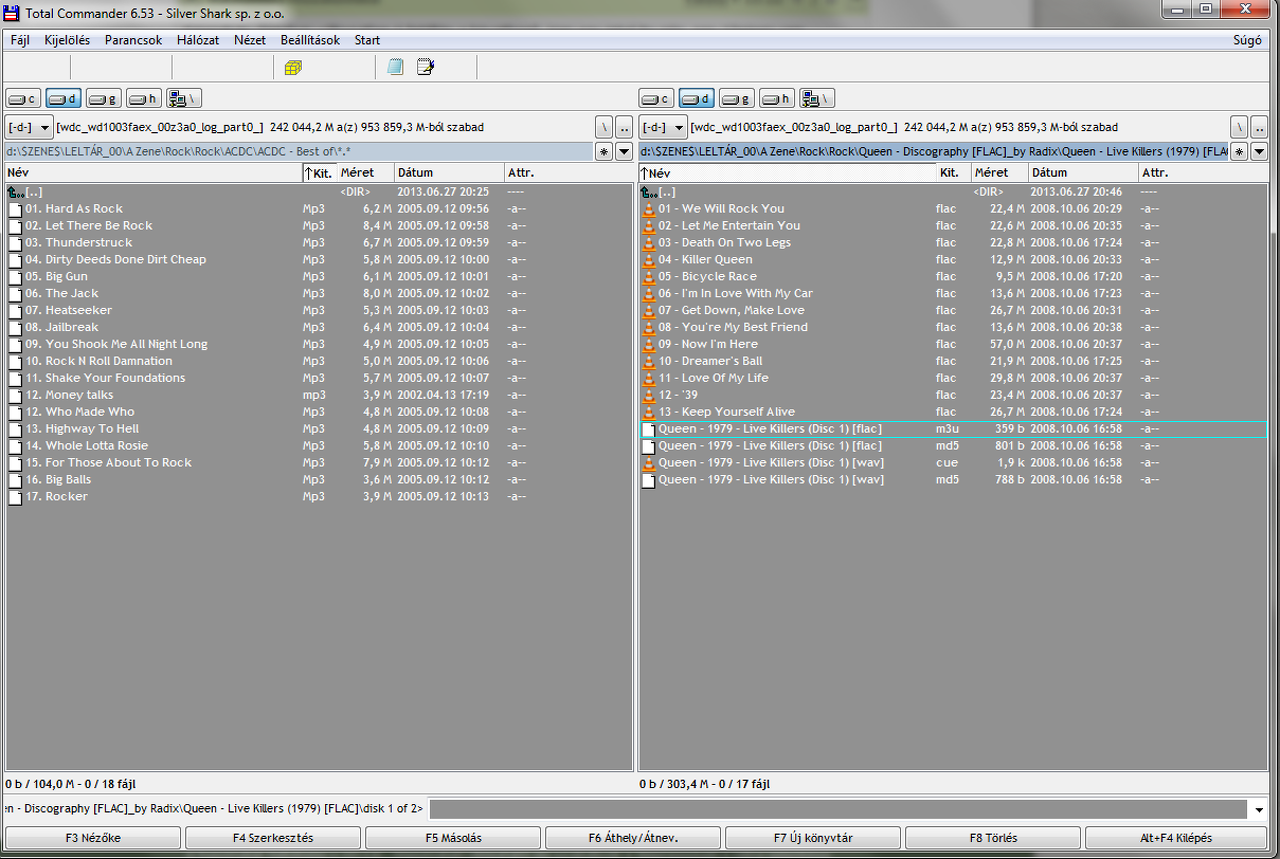Open left panel directory hotlist star button
Screen dimensions: 1280x859
tap(604, 152)
